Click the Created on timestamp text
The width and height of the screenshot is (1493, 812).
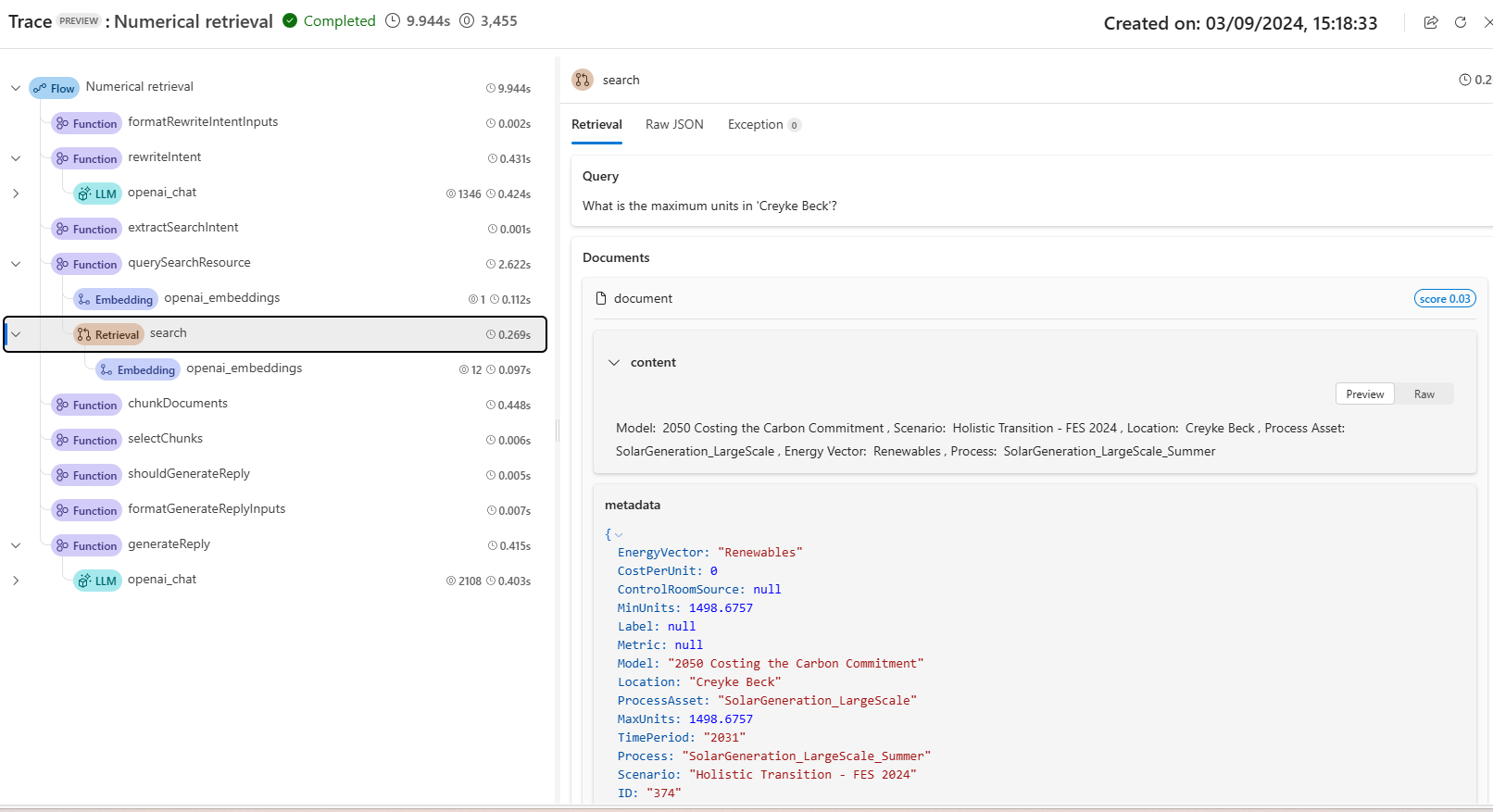coord(1240,23)
